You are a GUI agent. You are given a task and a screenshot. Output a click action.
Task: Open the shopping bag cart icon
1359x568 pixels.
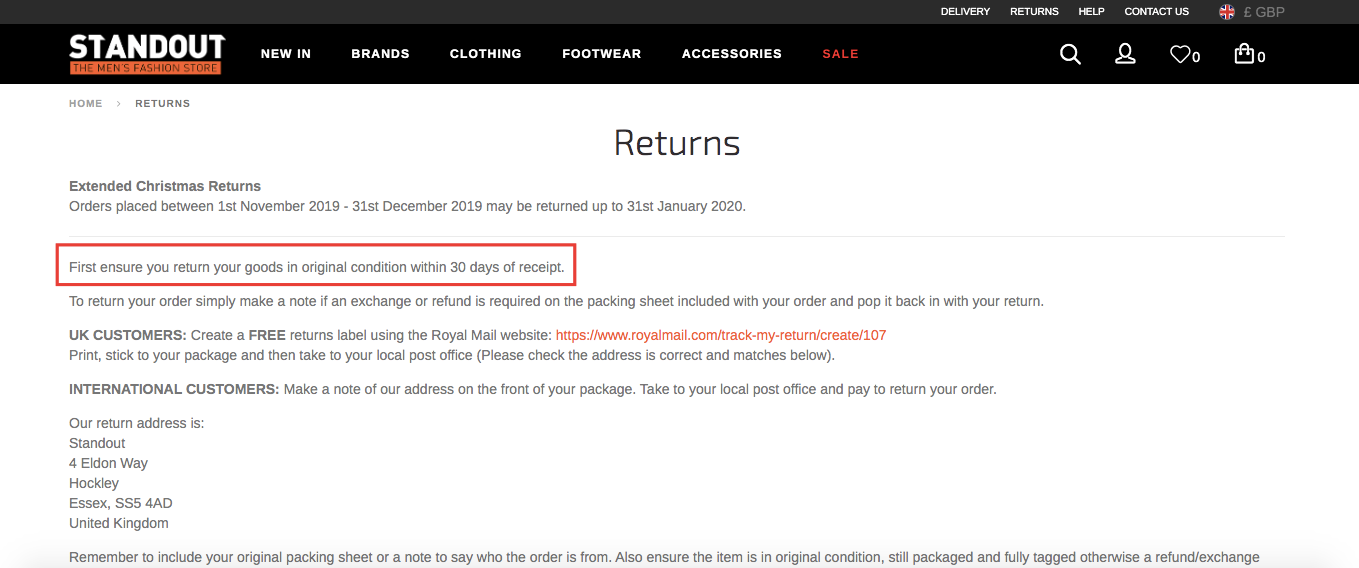[x=1244, y=54]
